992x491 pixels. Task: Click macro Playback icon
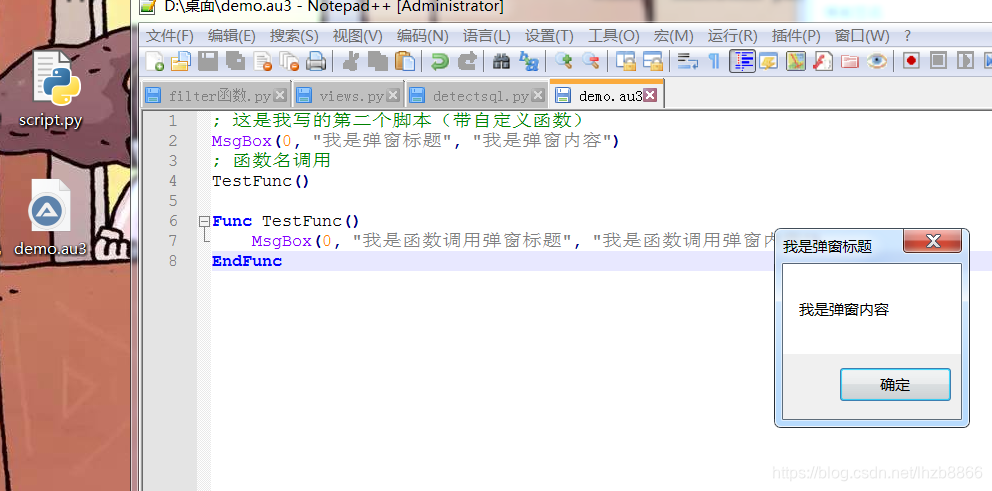click(965, 61)
